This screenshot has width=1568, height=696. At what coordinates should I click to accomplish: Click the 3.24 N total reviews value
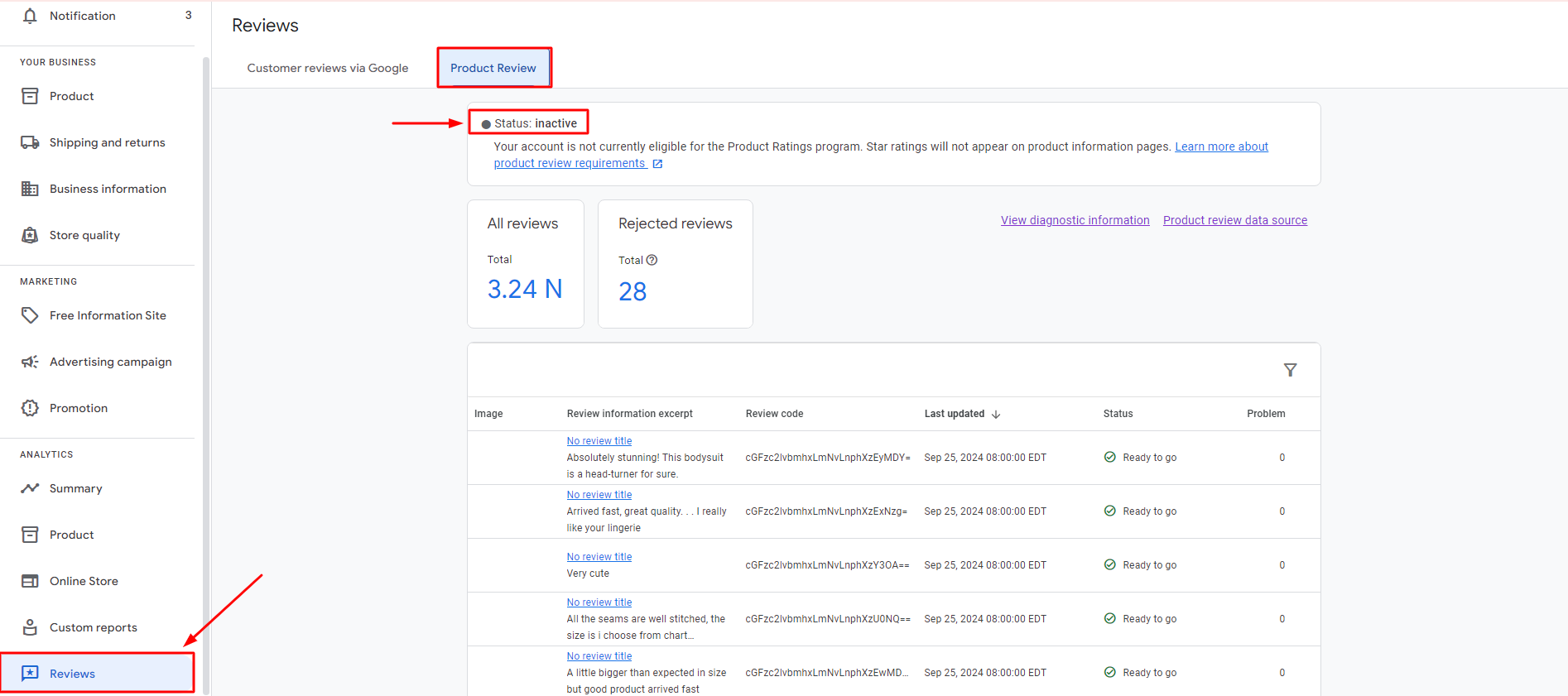coord(525,289)
